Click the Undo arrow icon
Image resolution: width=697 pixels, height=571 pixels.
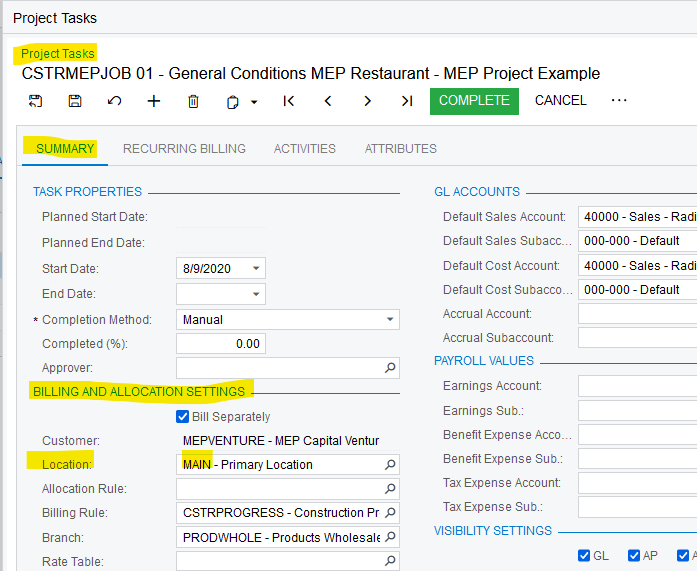[114, 101]
